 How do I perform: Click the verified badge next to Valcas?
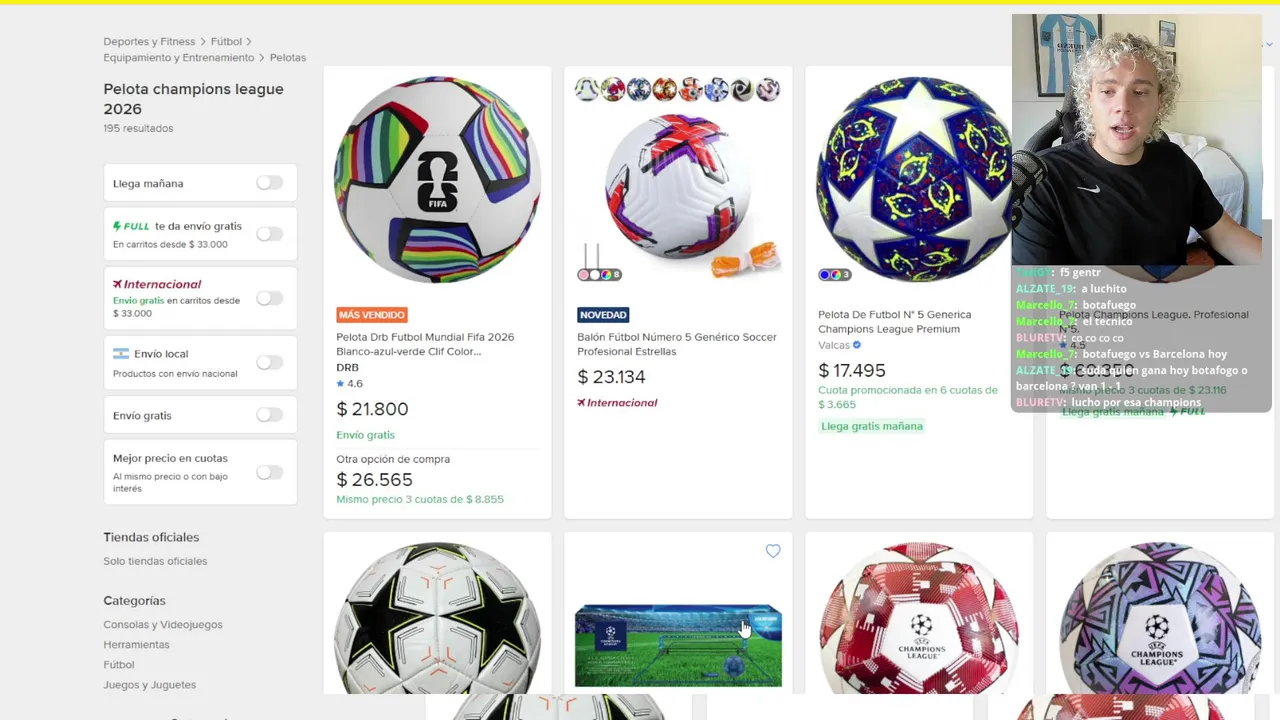click(857, 345)
